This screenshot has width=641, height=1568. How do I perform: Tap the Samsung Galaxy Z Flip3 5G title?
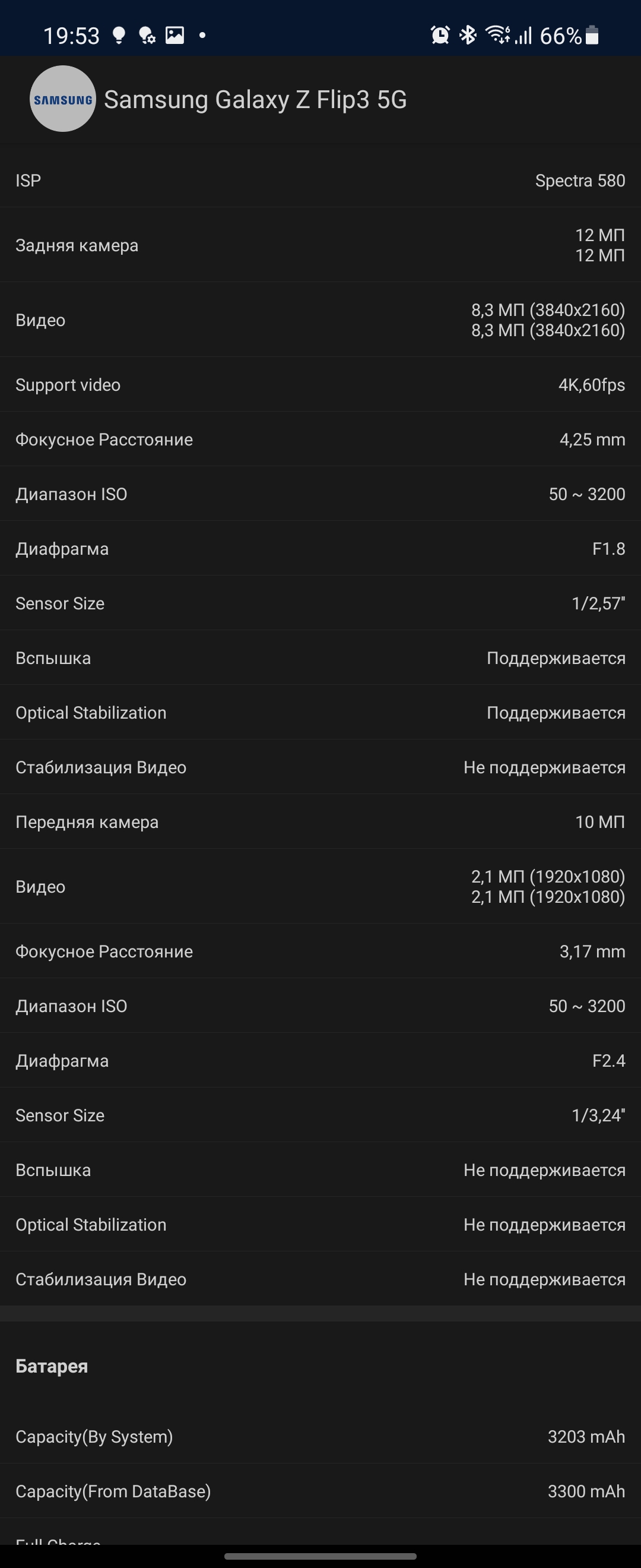(x=255, y=100)
